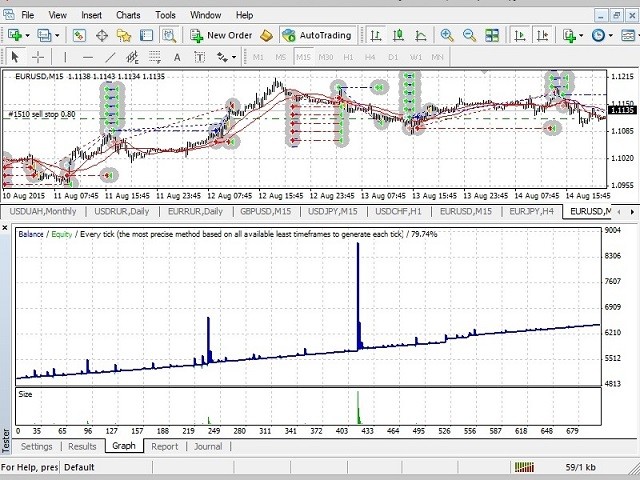Select the M15 timeframe button
This screenshot has height=480, width=640.
tap(303, 57)
